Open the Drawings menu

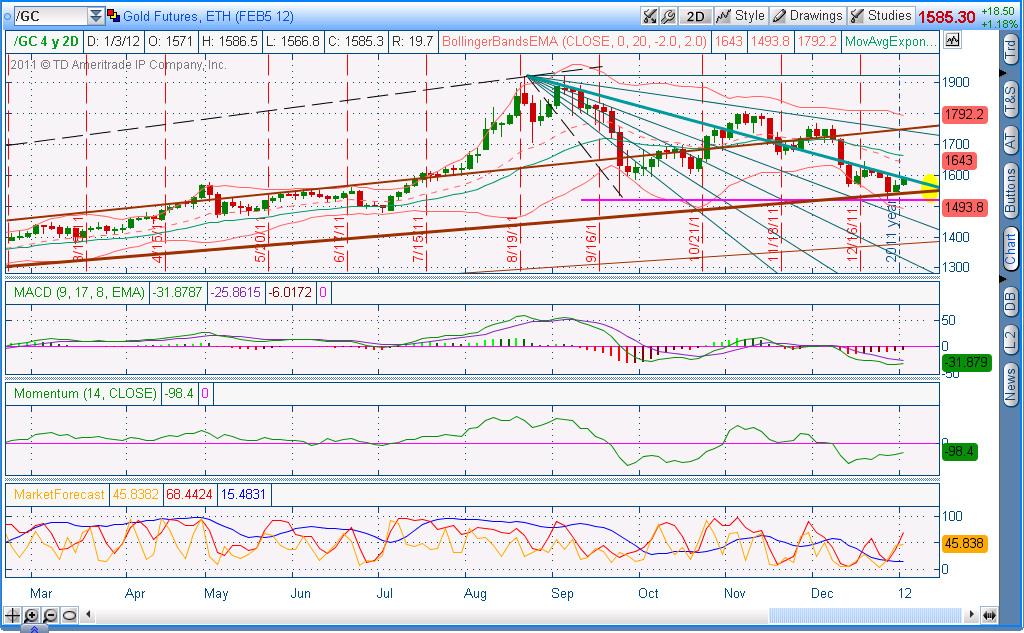coord(807,16)
